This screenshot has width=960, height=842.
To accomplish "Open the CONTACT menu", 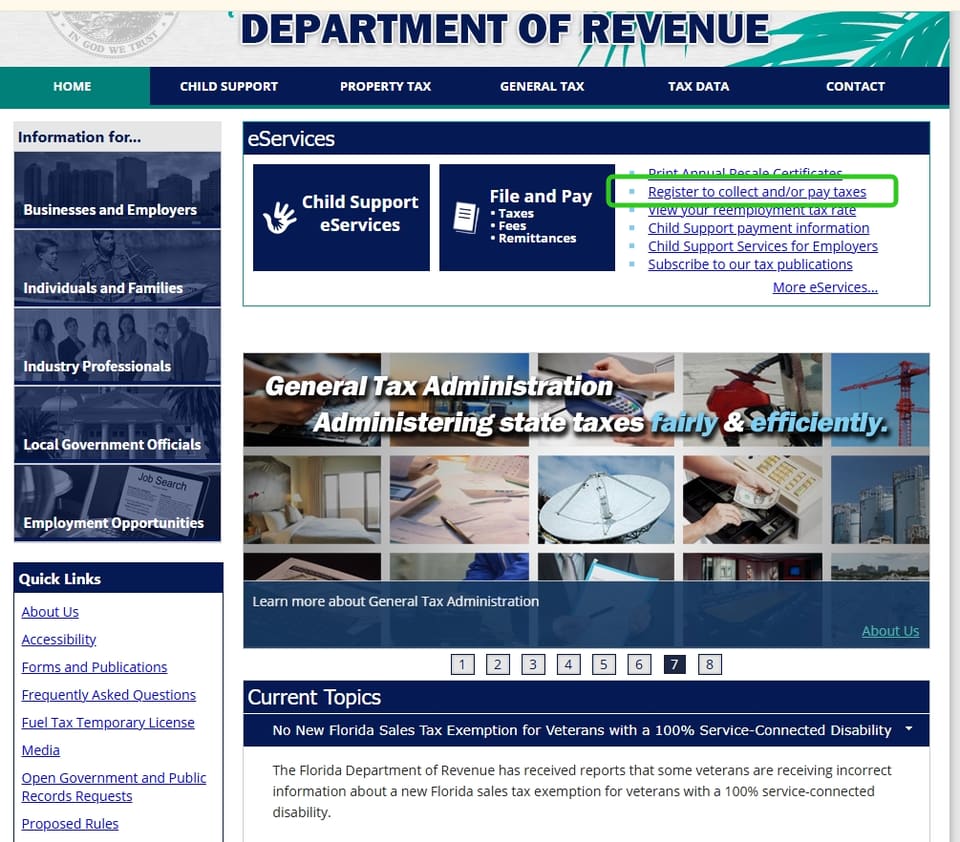I will click(855, 86).
